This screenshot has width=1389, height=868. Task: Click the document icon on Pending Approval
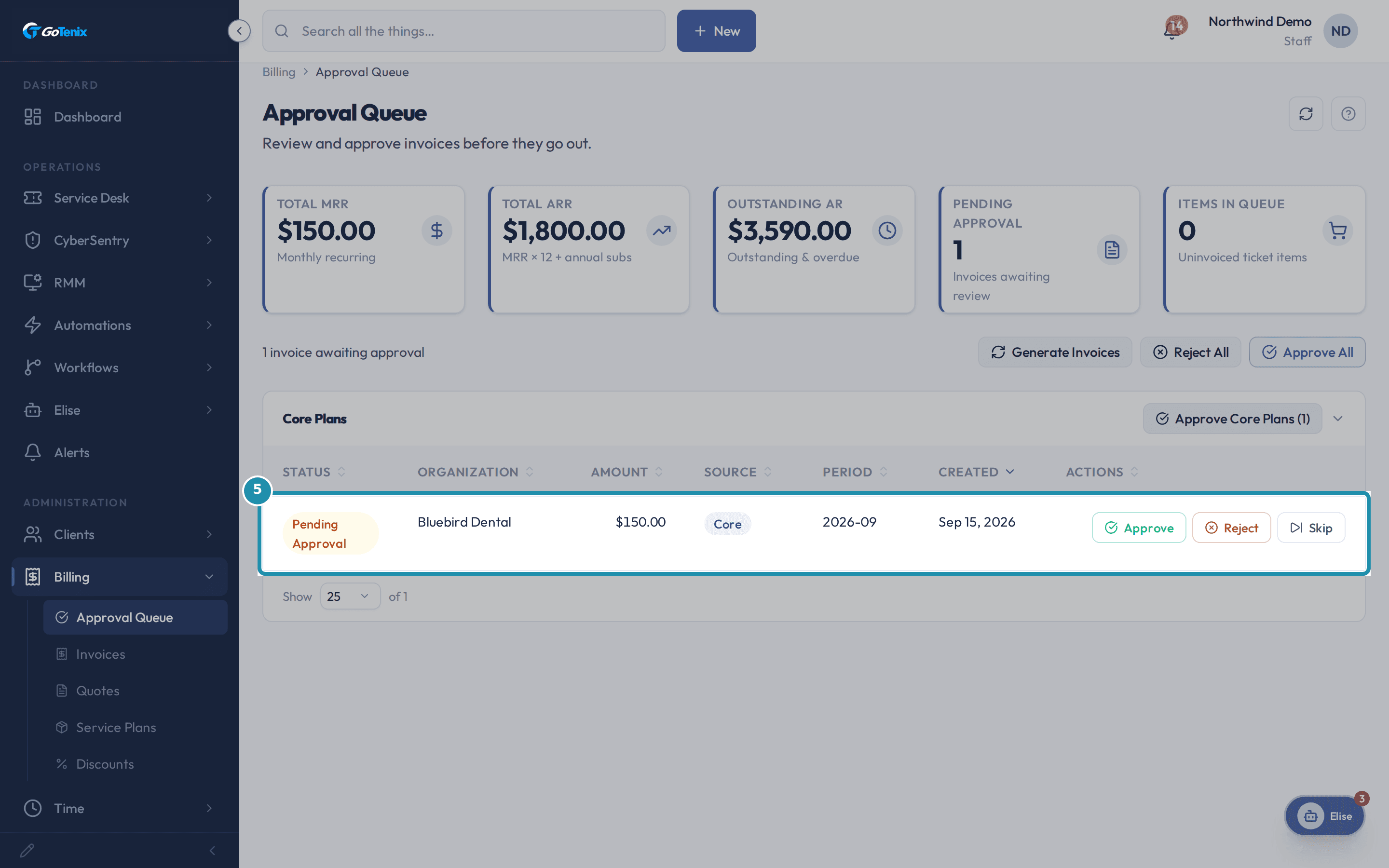[1112, 250]
